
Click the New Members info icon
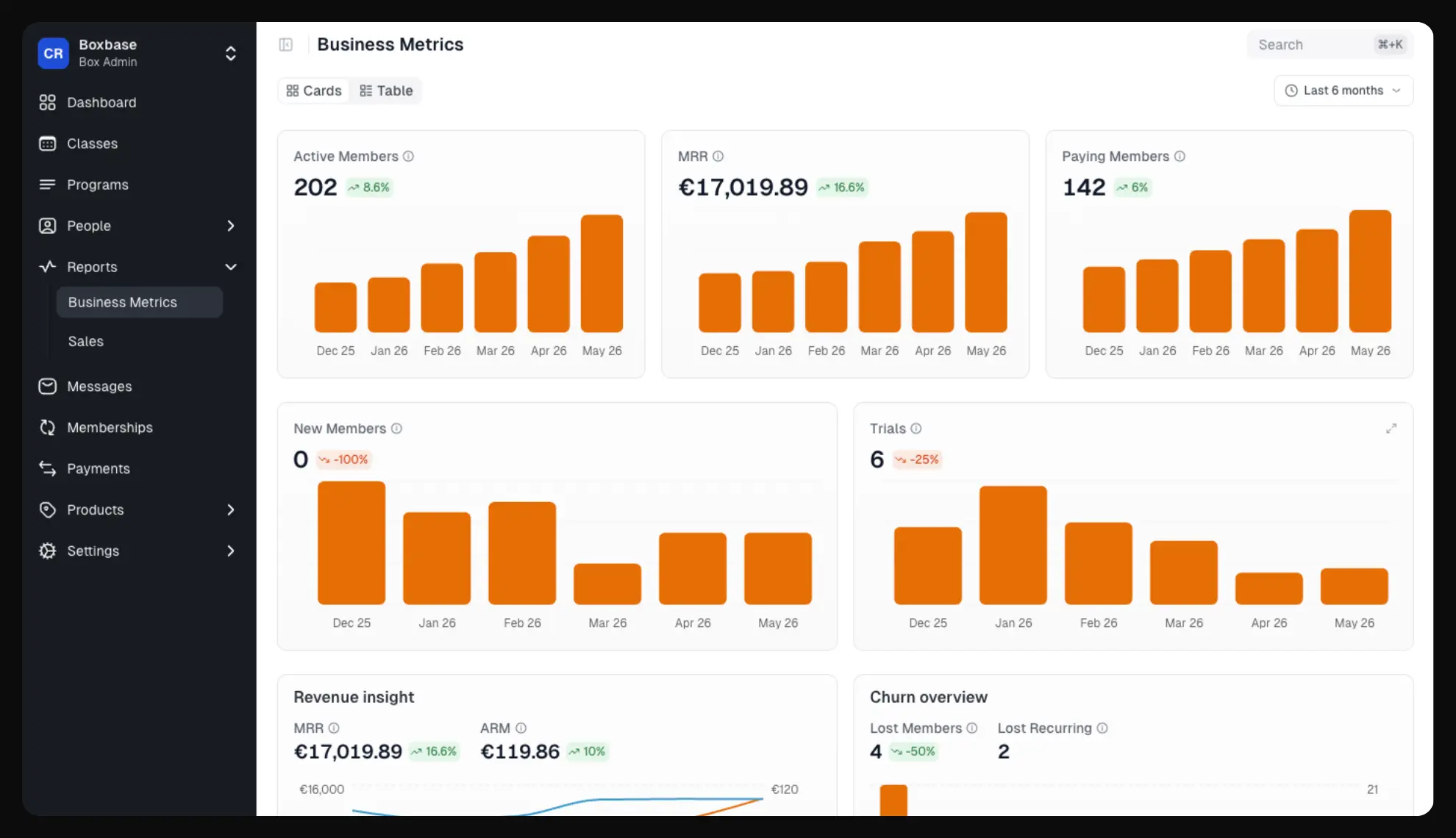(x=396, y=428)
